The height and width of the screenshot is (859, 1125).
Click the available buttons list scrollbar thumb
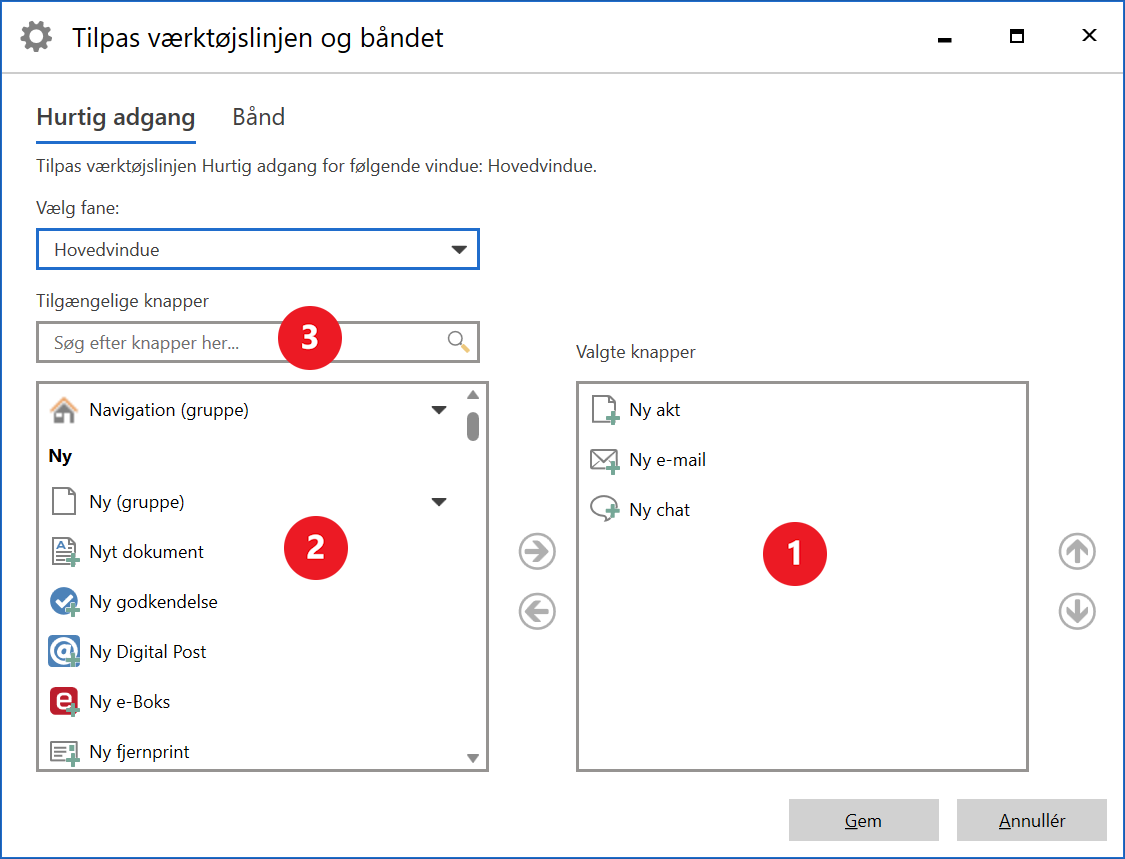(473, 426)
